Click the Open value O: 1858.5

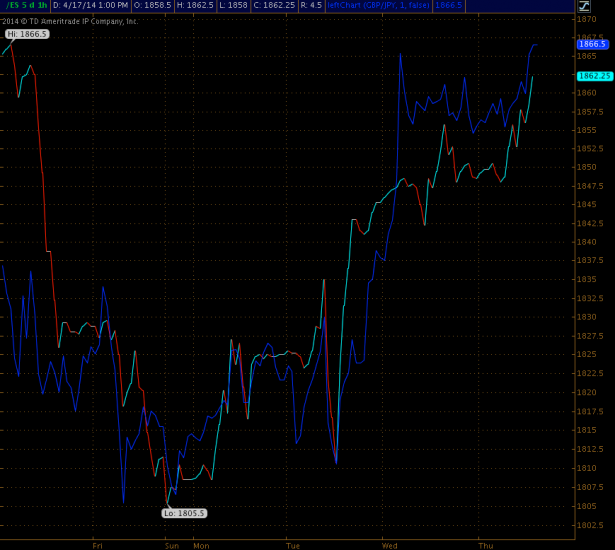coord(153,6)
